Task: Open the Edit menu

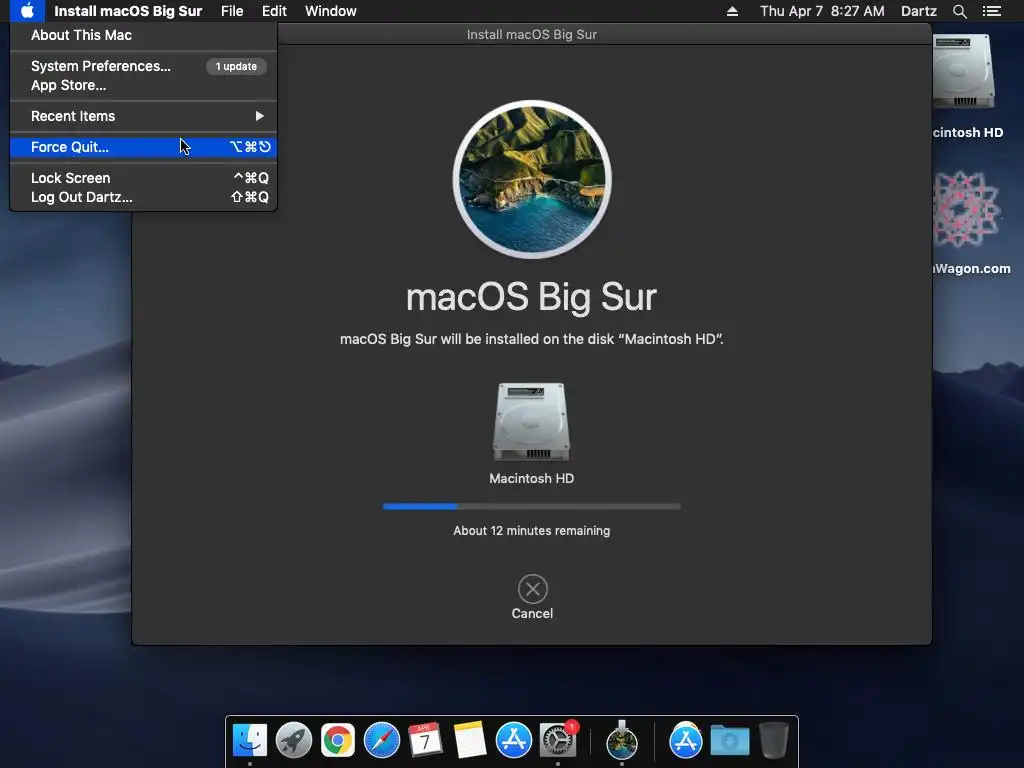Action: pyautogui.click(x=274, y=11)
